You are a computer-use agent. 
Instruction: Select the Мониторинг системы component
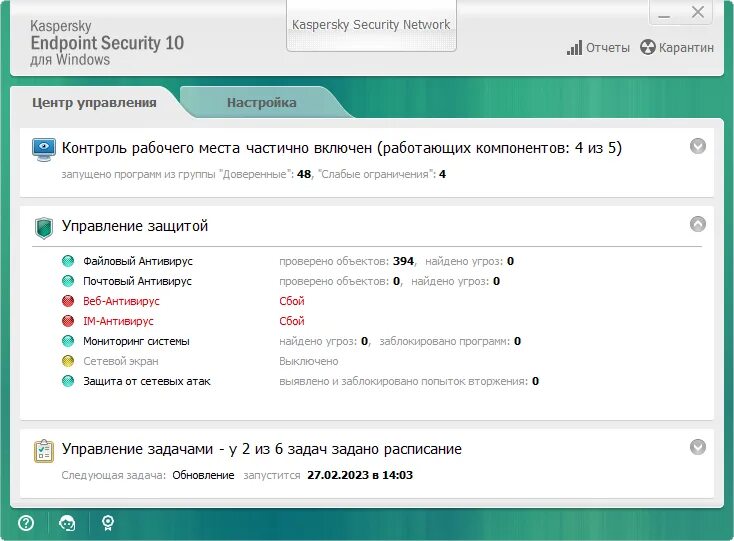pos(136,341)
